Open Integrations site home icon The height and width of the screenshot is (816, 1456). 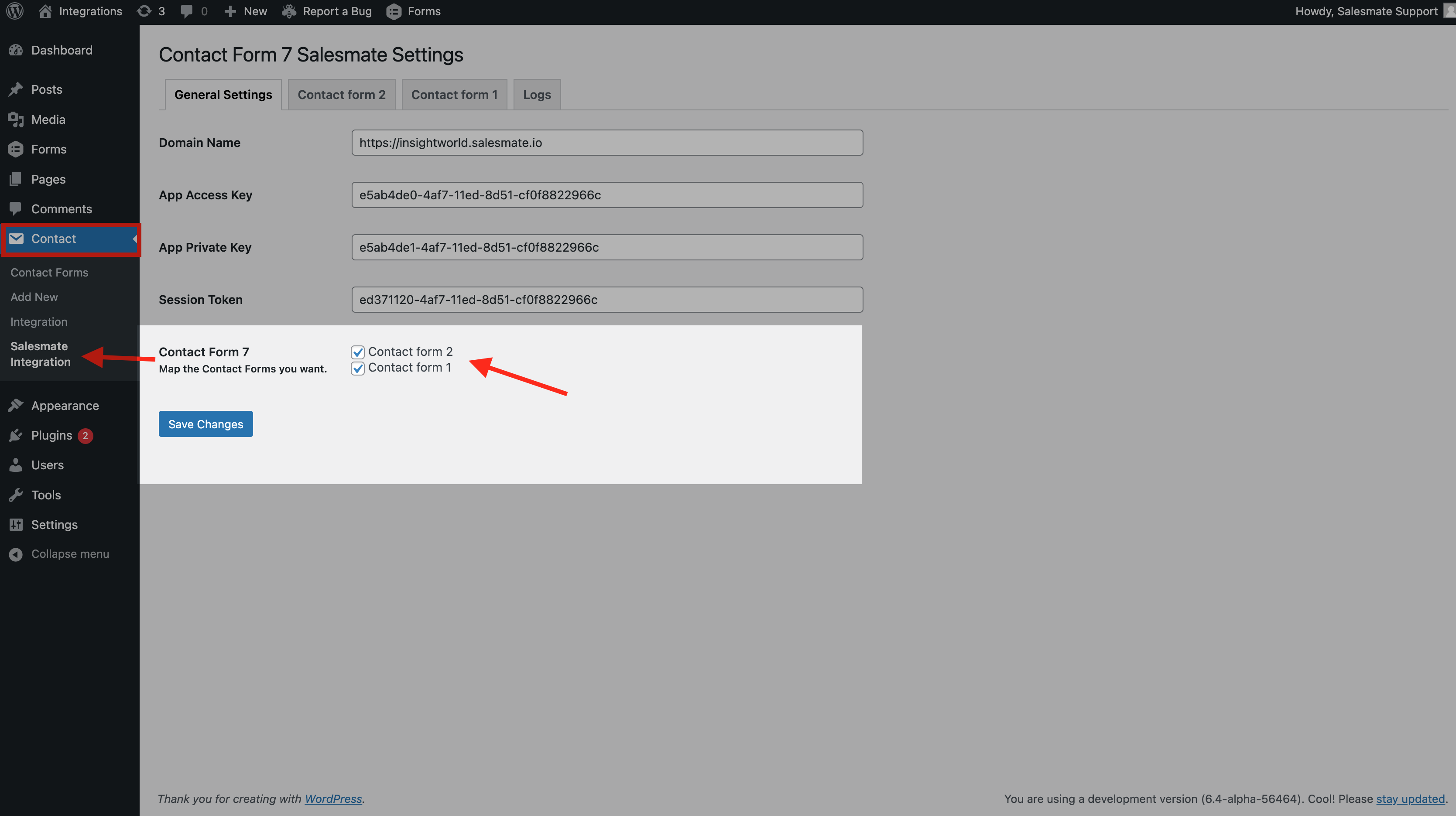45,11
